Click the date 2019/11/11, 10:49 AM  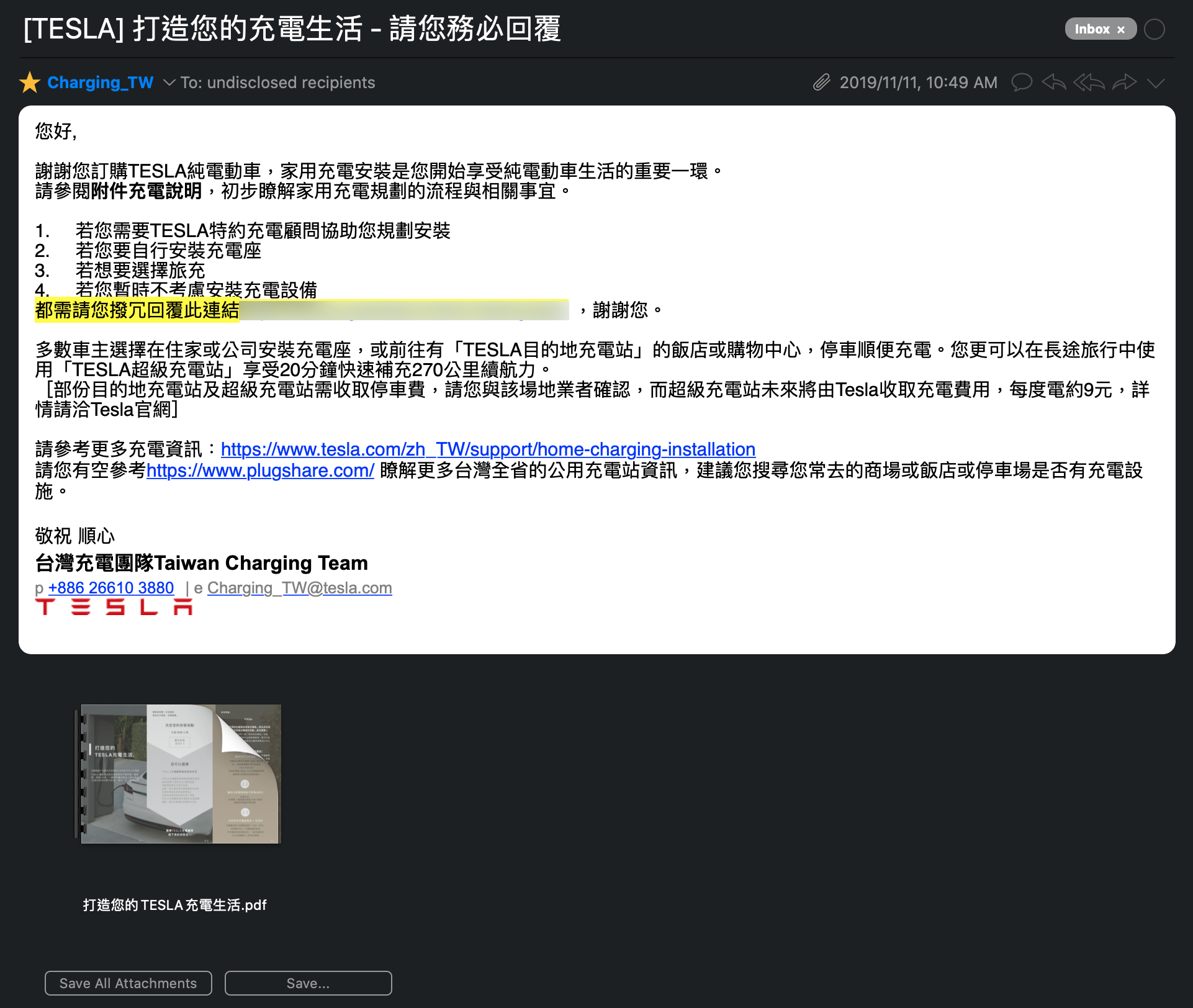tap(919, 83)
